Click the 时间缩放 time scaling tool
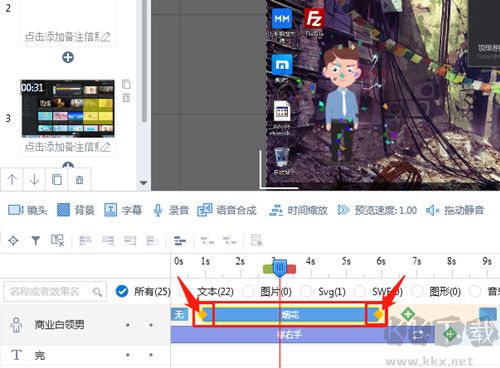This screenshot has height=368, width=500. [298, 210]
